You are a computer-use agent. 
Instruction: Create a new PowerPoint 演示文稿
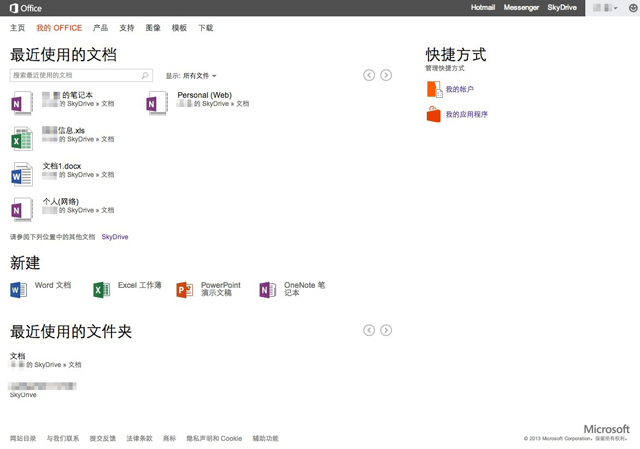click(184, 289)
